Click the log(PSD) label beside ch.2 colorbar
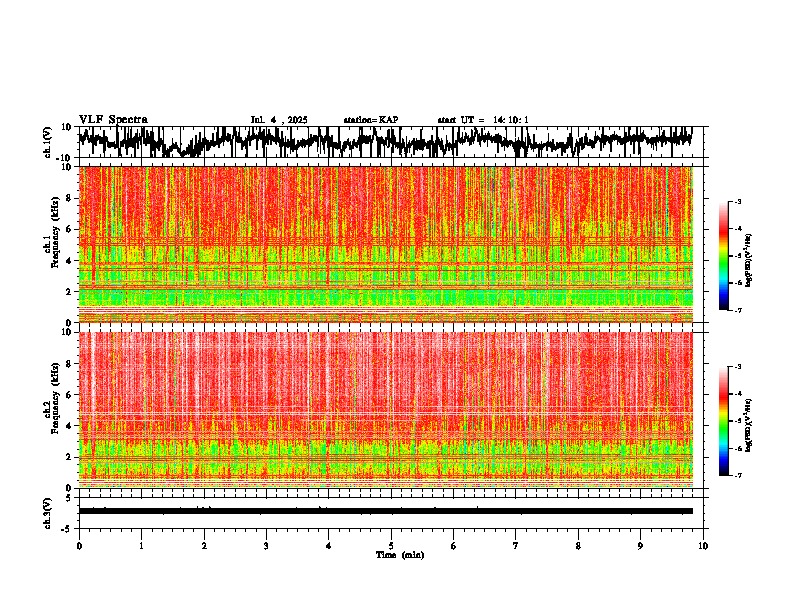The width and height of the screenshot is (792, 612). [749, 425]
